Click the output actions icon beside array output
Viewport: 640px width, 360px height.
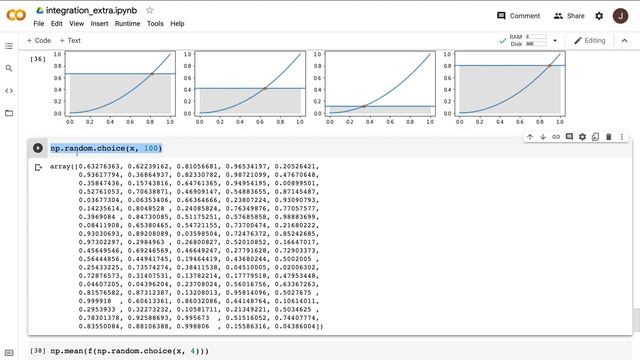(x=38, y=167)
